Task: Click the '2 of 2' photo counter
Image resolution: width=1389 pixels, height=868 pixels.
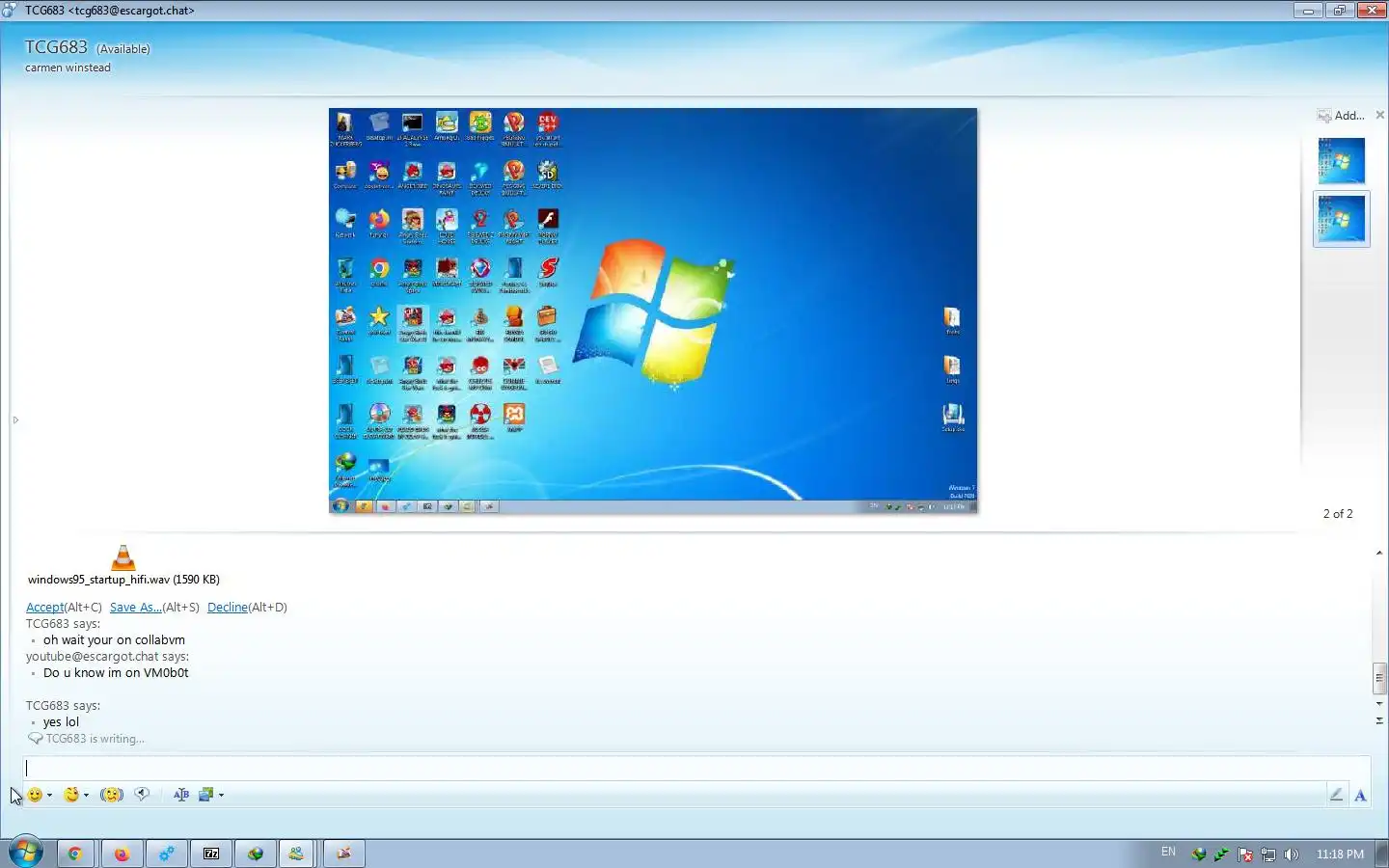Action: tap(1338, 514)
